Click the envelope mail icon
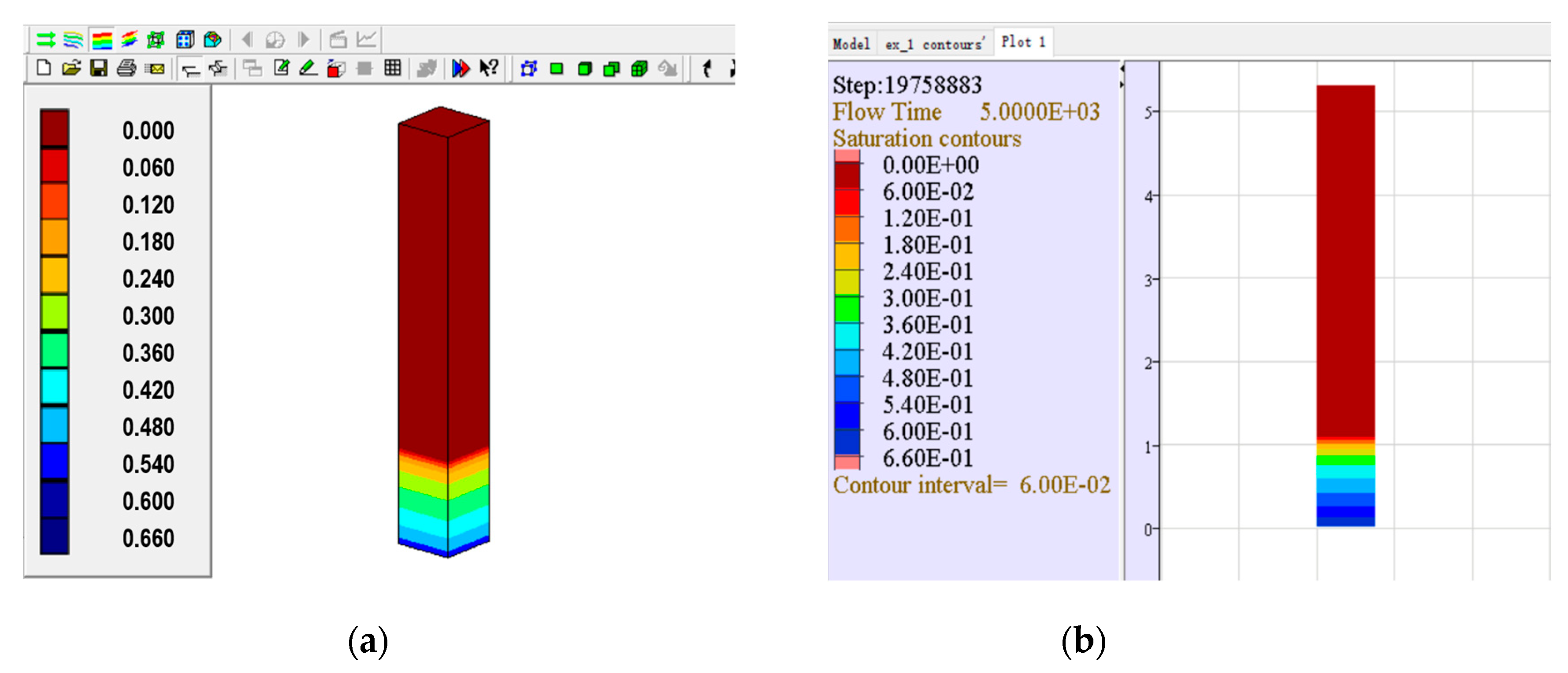Viewport: 1568px width, 673px height. [155, 69]
